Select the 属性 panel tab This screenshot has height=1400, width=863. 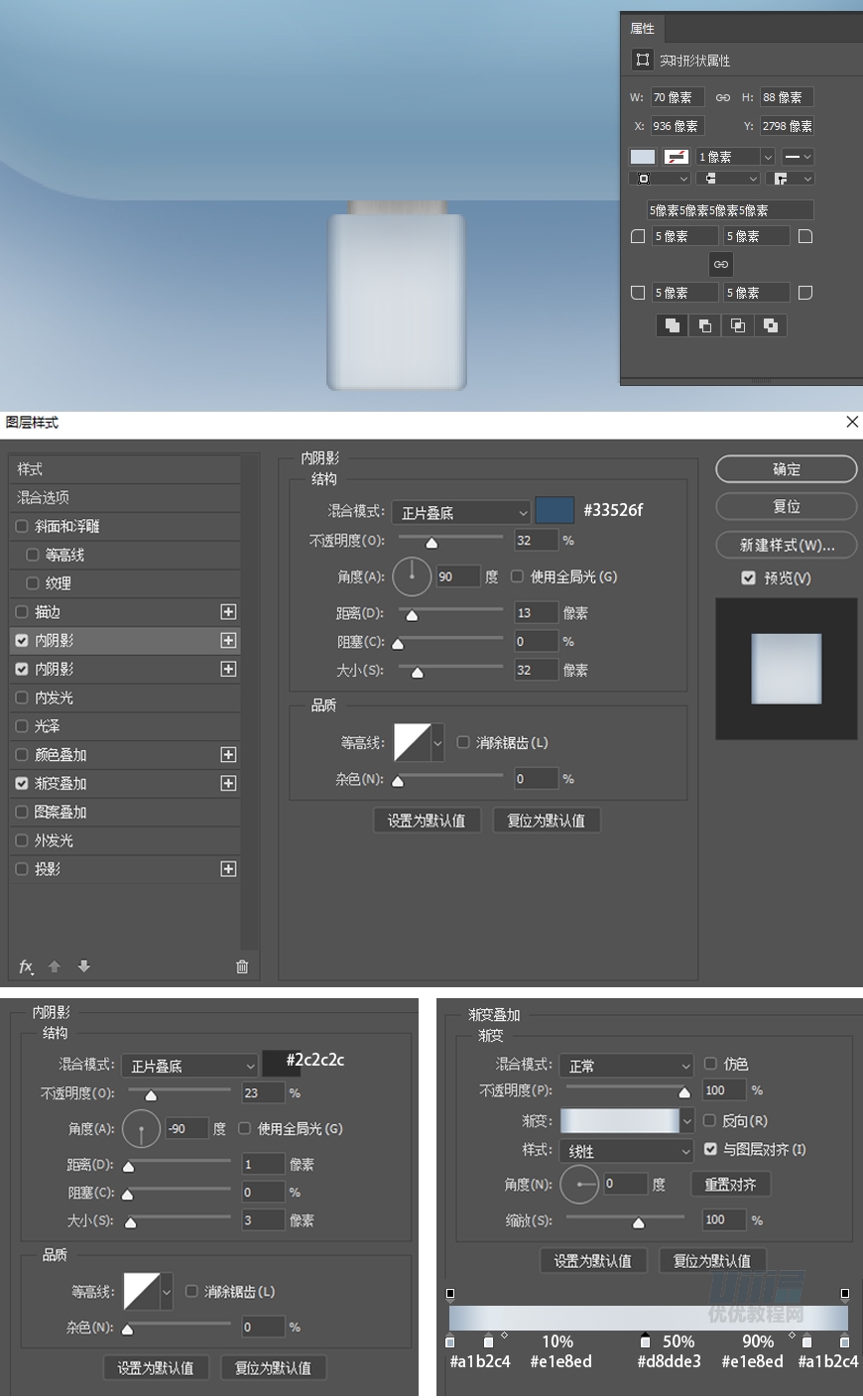[643, 28]
